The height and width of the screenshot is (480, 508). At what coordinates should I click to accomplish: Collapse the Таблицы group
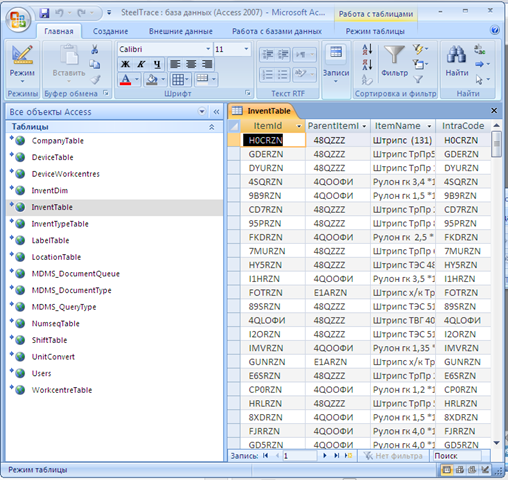click(x=211, y=127)
